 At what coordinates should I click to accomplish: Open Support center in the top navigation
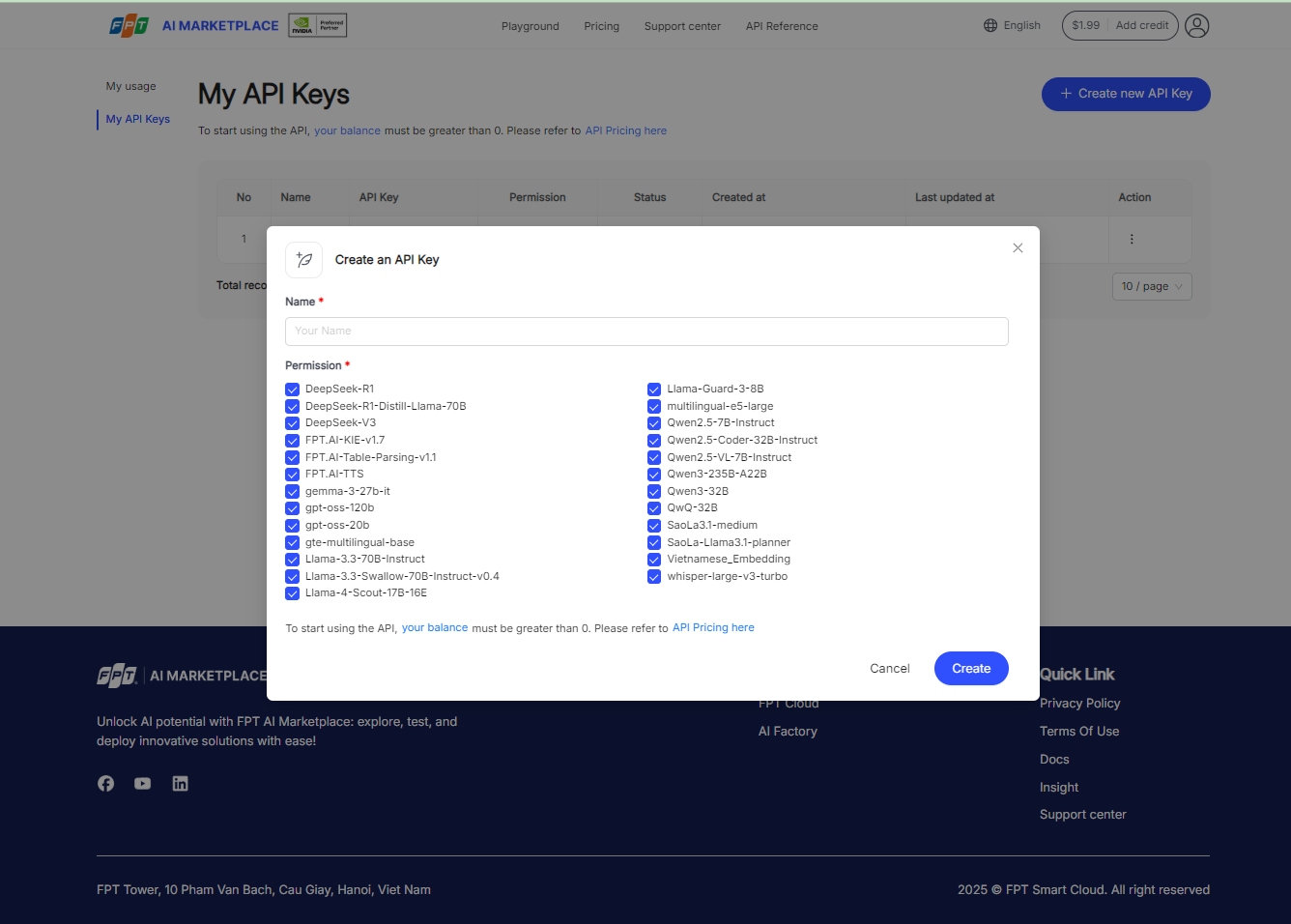click(682, 26)
